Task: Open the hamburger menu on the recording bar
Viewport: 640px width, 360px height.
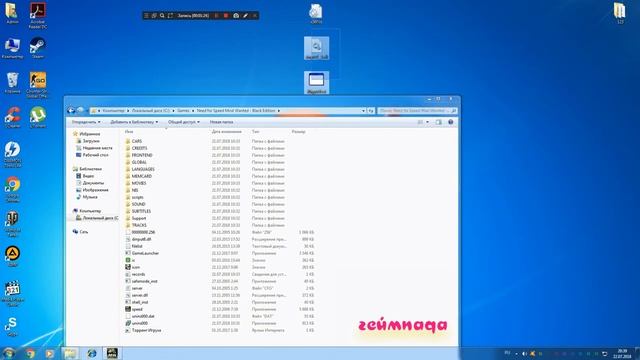Action: pos(146,16)
